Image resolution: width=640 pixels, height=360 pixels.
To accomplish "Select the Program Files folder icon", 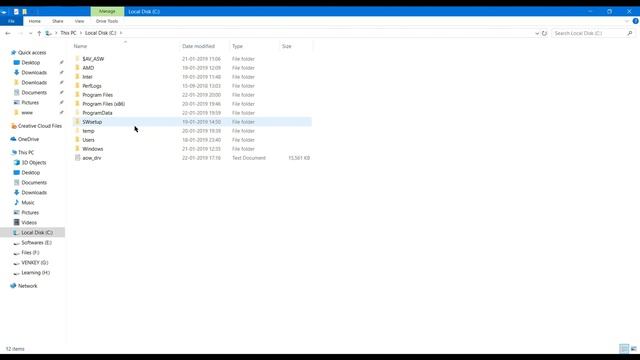I will pyautogui.click(x=77, y=95).
